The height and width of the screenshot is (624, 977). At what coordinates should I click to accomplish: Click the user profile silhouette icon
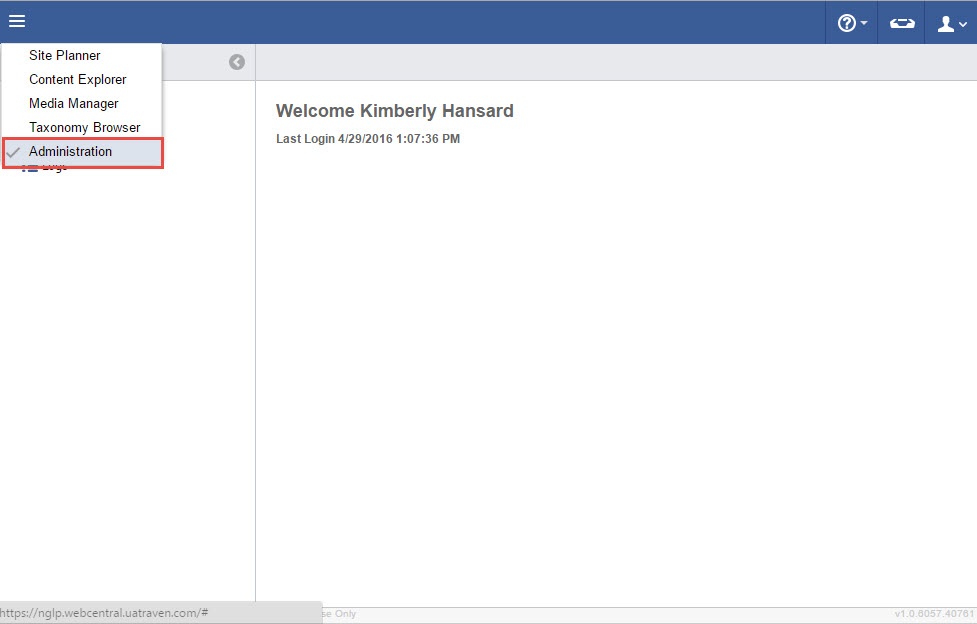[945, 23]
